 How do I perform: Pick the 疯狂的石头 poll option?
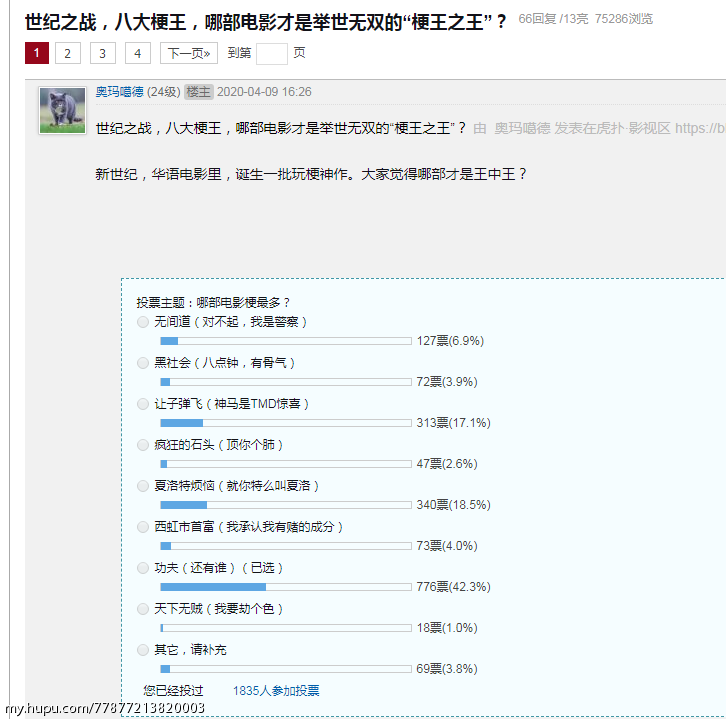pyautogui.click(x=143, y=445)
